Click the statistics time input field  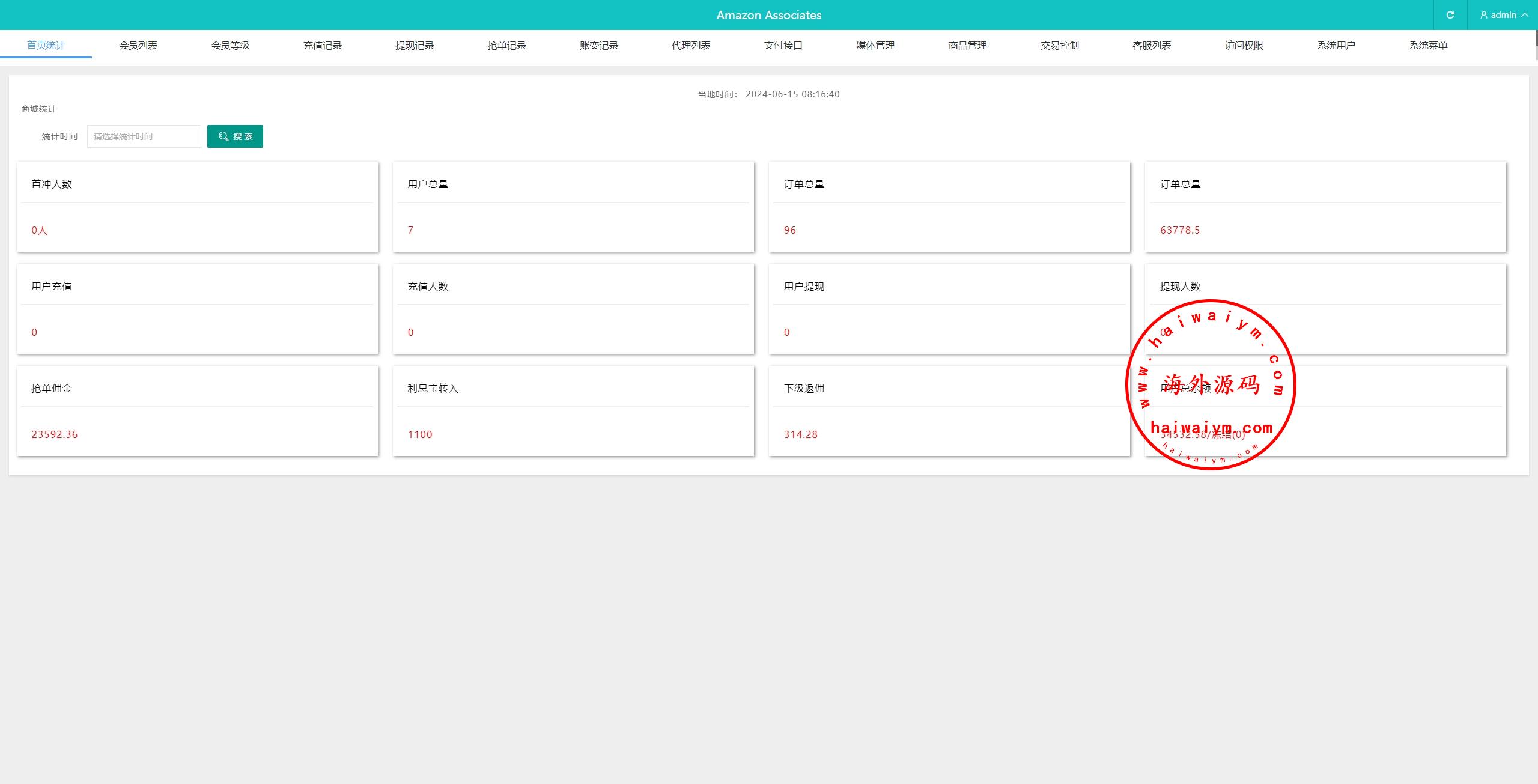coord(144,136)
